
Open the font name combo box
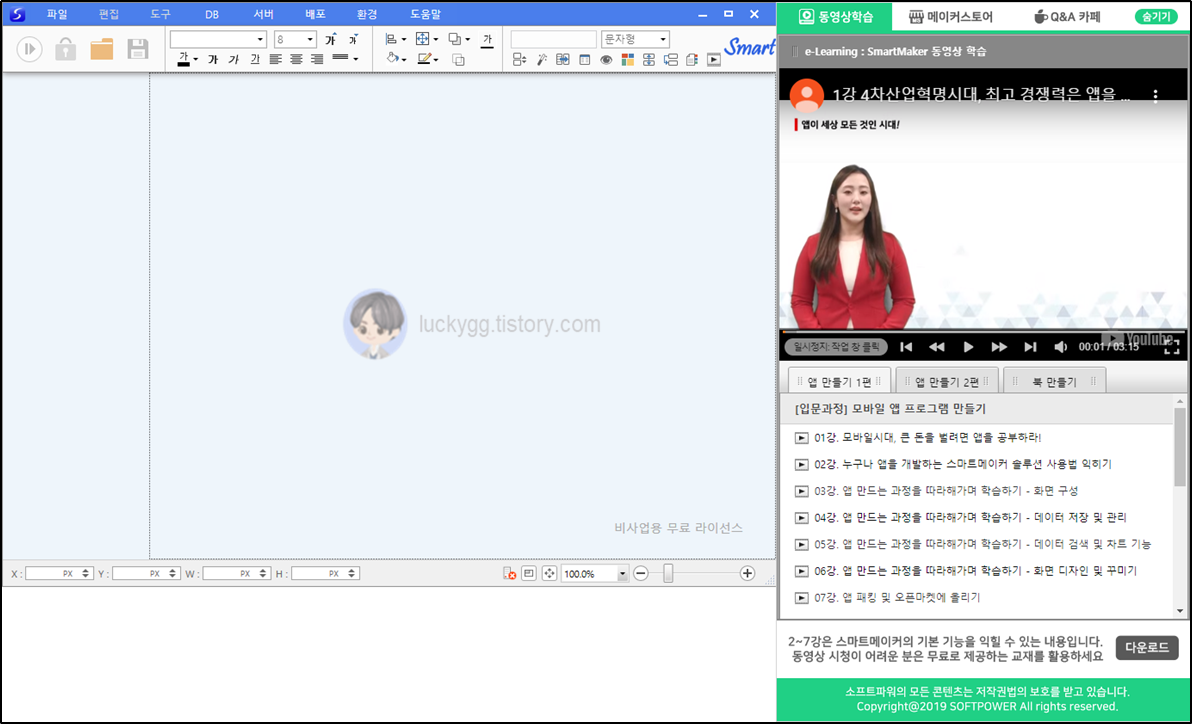pos(218,40)
